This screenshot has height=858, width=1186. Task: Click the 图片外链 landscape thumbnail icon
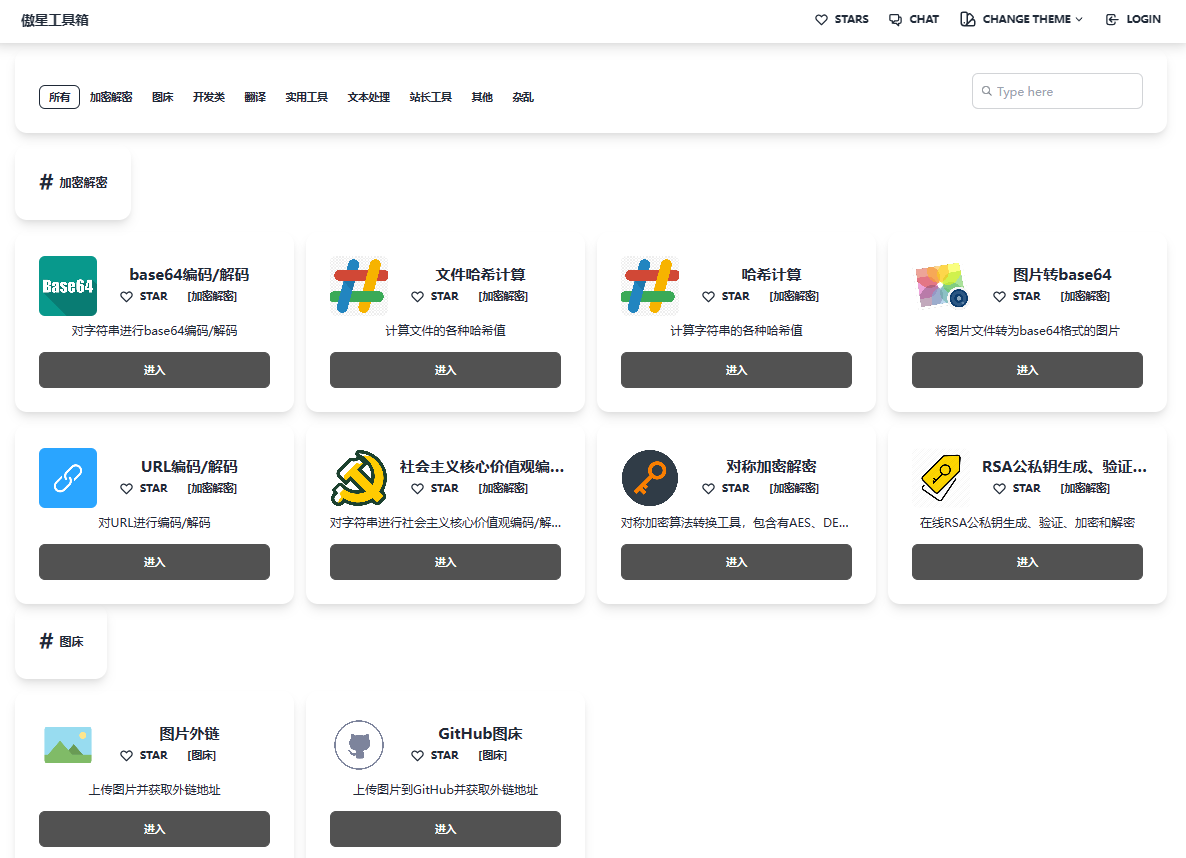click(68, 745)
